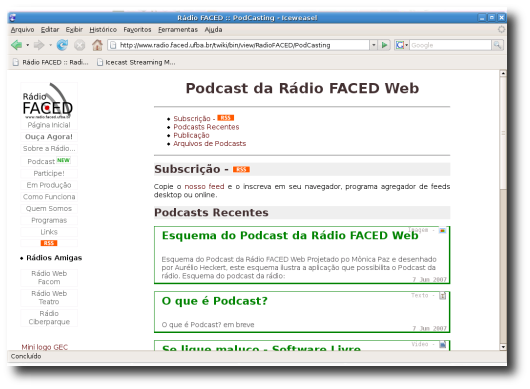530x389 pixels.
Task: Open the Rádio FACED bookmark
Action: tap(50, 62)
